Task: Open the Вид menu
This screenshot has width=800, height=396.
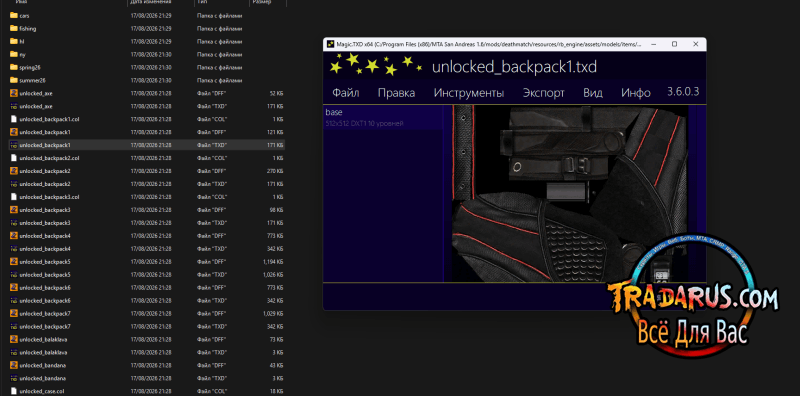Action: tap(593, 93)
